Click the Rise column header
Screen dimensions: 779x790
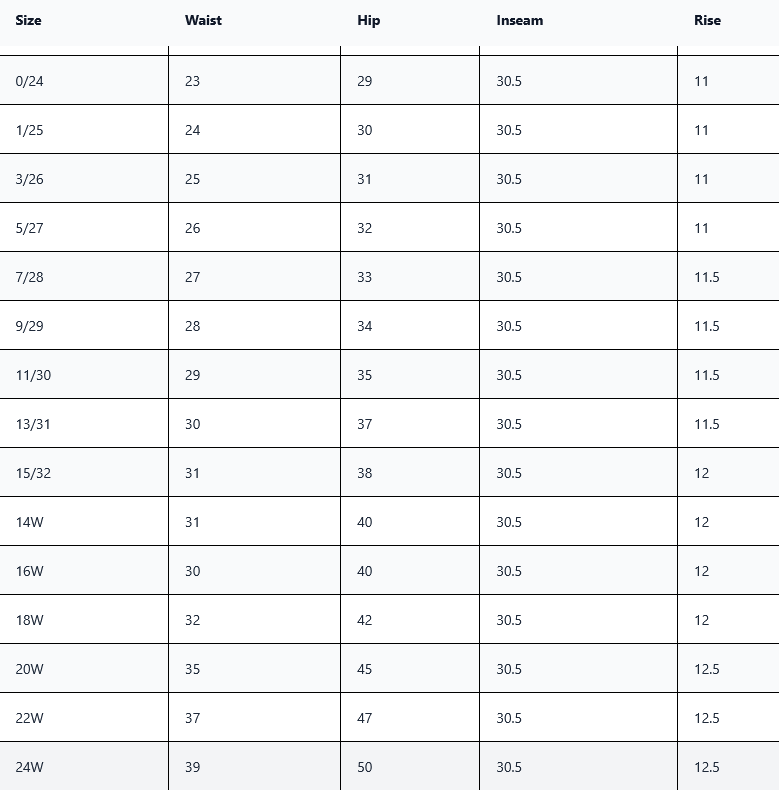pyautogui.click(x=707, y=20)
